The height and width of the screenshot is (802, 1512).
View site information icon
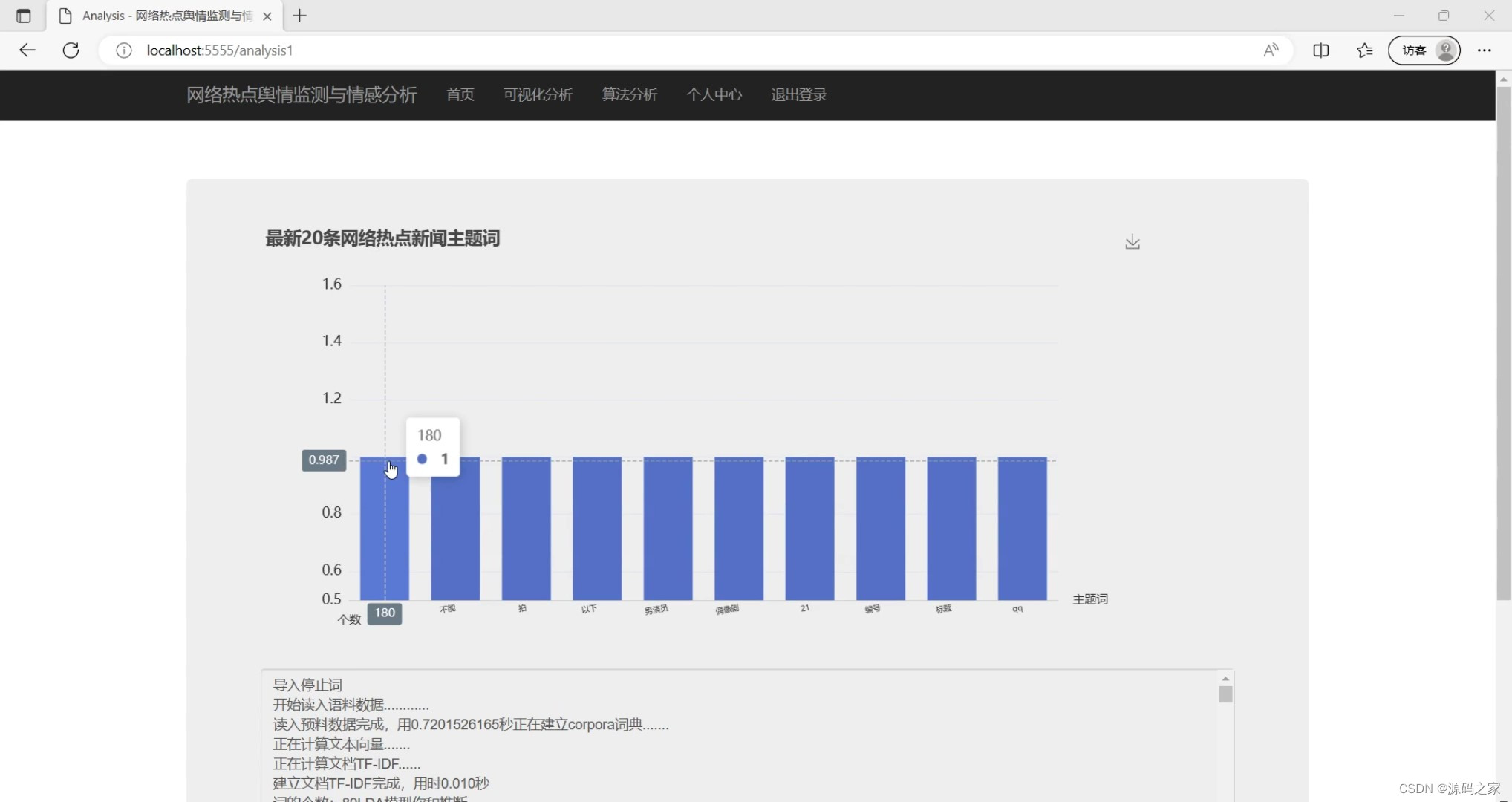coord(124,50)
